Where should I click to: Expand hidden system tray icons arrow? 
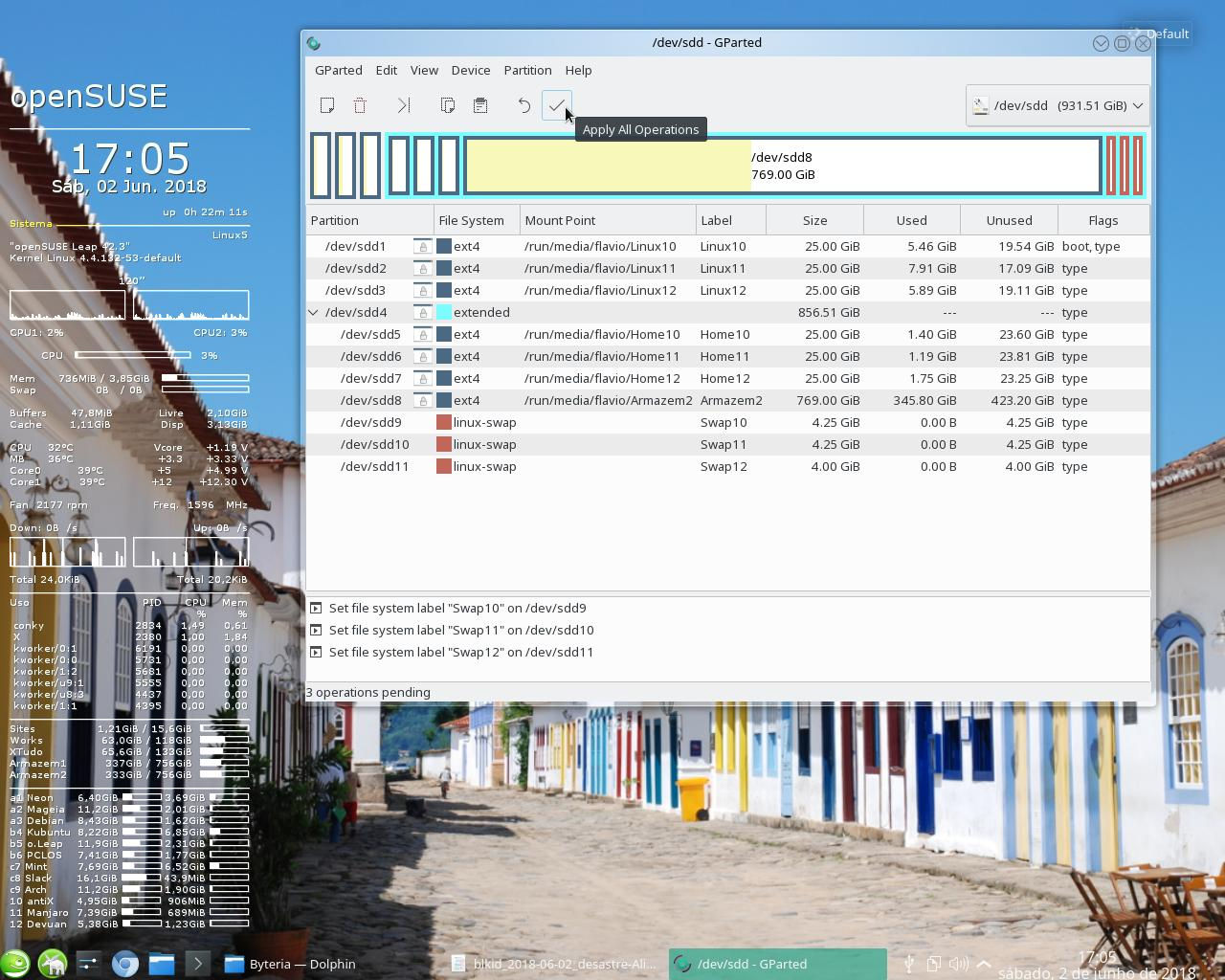pos(983,964)
